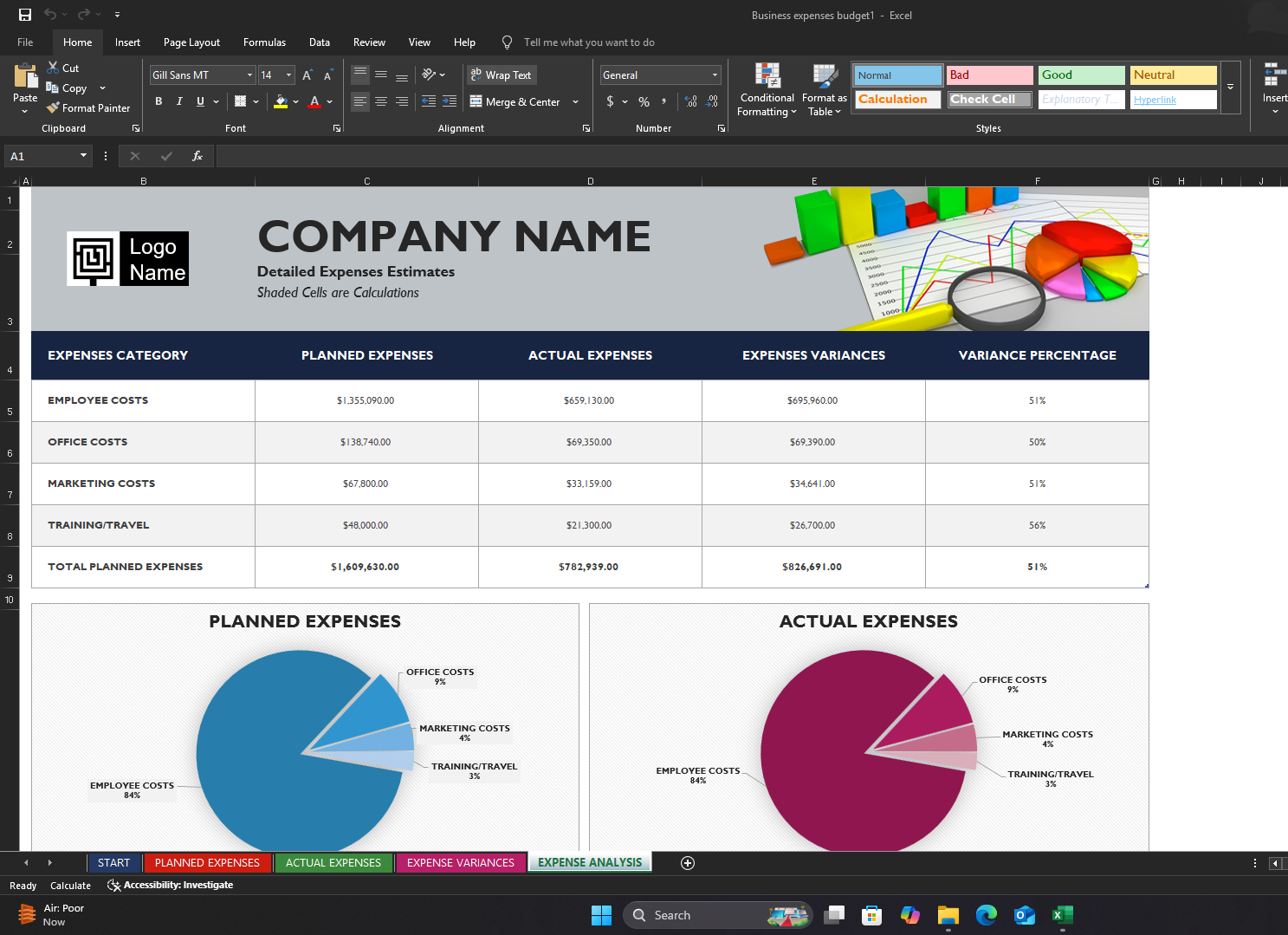The height and width of the screenshot is (935, 1288).
Task: Switch to the Formulas ribbon tab
Action: pos(264,42)
